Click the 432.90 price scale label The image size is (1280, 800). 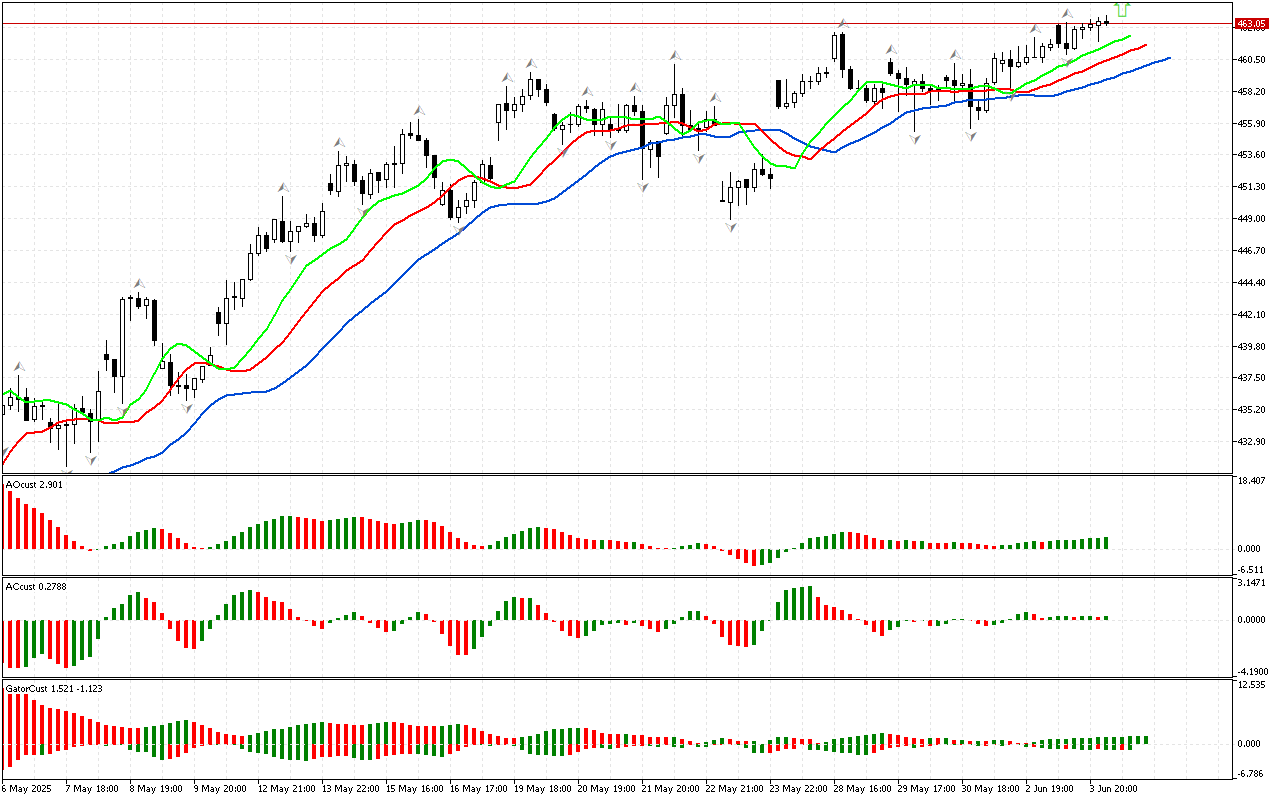tap(1252, 442)
